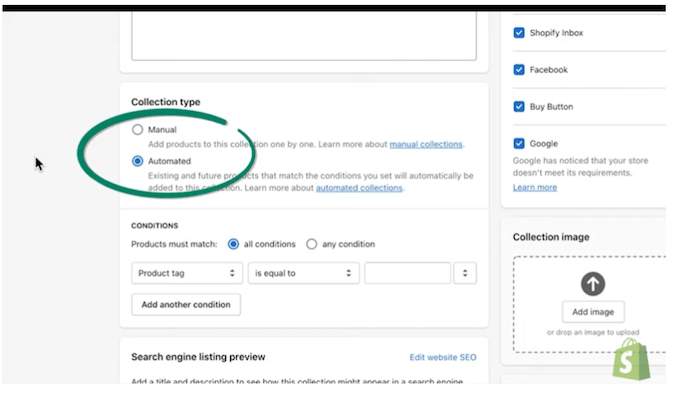Select the Manual collection type
The height and width of the screenshot is (400, 675).
pyautogui.click(x=138, y=130)
